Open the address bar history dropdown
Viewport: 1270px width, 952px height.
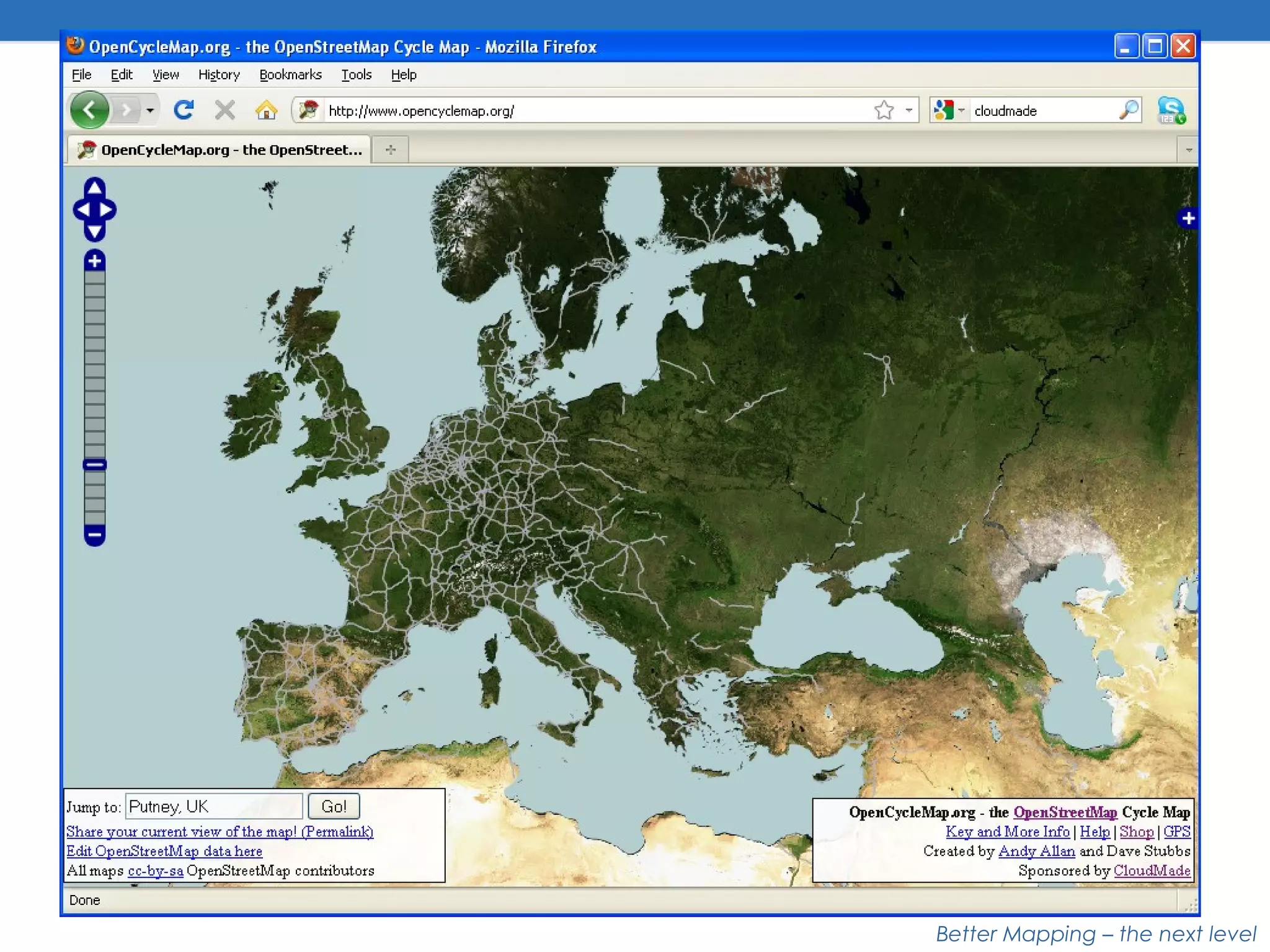click(908, 110)
